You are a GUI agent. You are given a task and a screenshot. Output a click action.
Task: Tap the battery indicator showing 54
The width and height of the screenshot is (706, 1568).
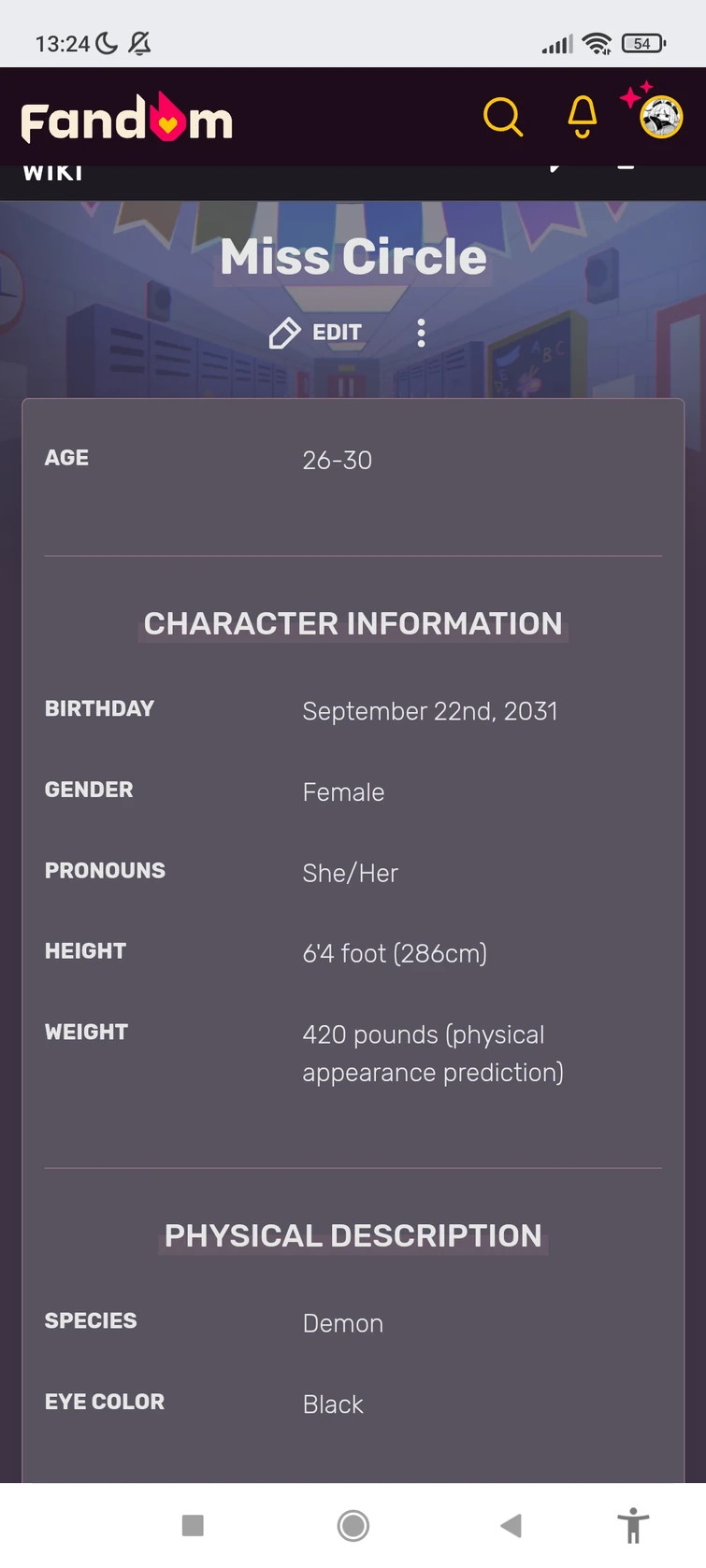tap(641, 43)
